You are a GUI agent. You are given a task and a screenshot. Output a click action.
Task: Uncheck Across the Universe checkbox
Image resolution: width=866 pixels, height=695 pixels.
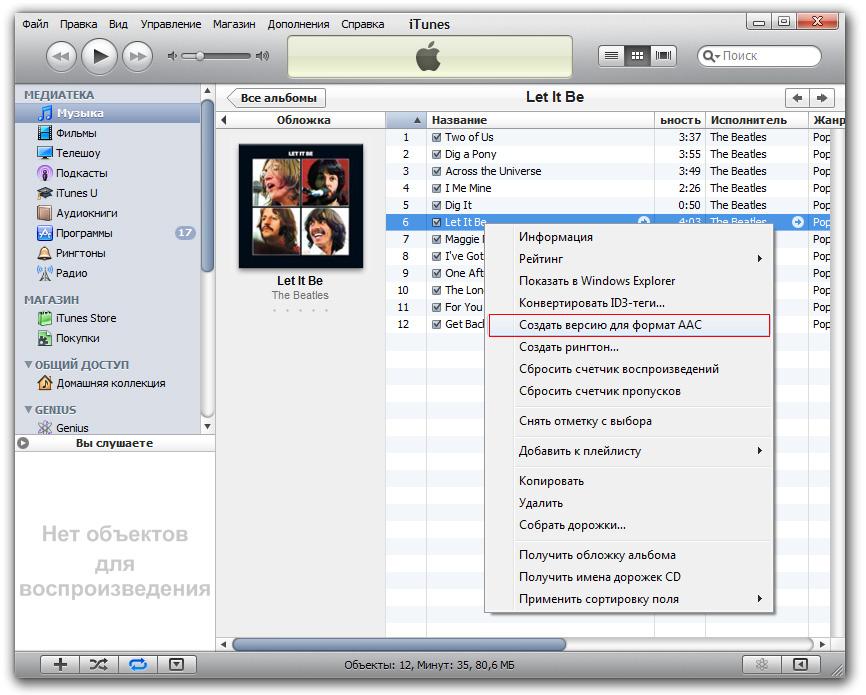[436, 172]
